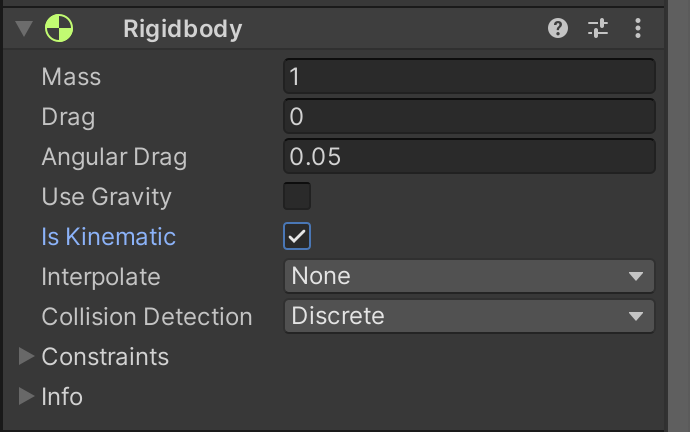Open the Interpolate dropdown

pyautogui.click(x=469, y=276)
